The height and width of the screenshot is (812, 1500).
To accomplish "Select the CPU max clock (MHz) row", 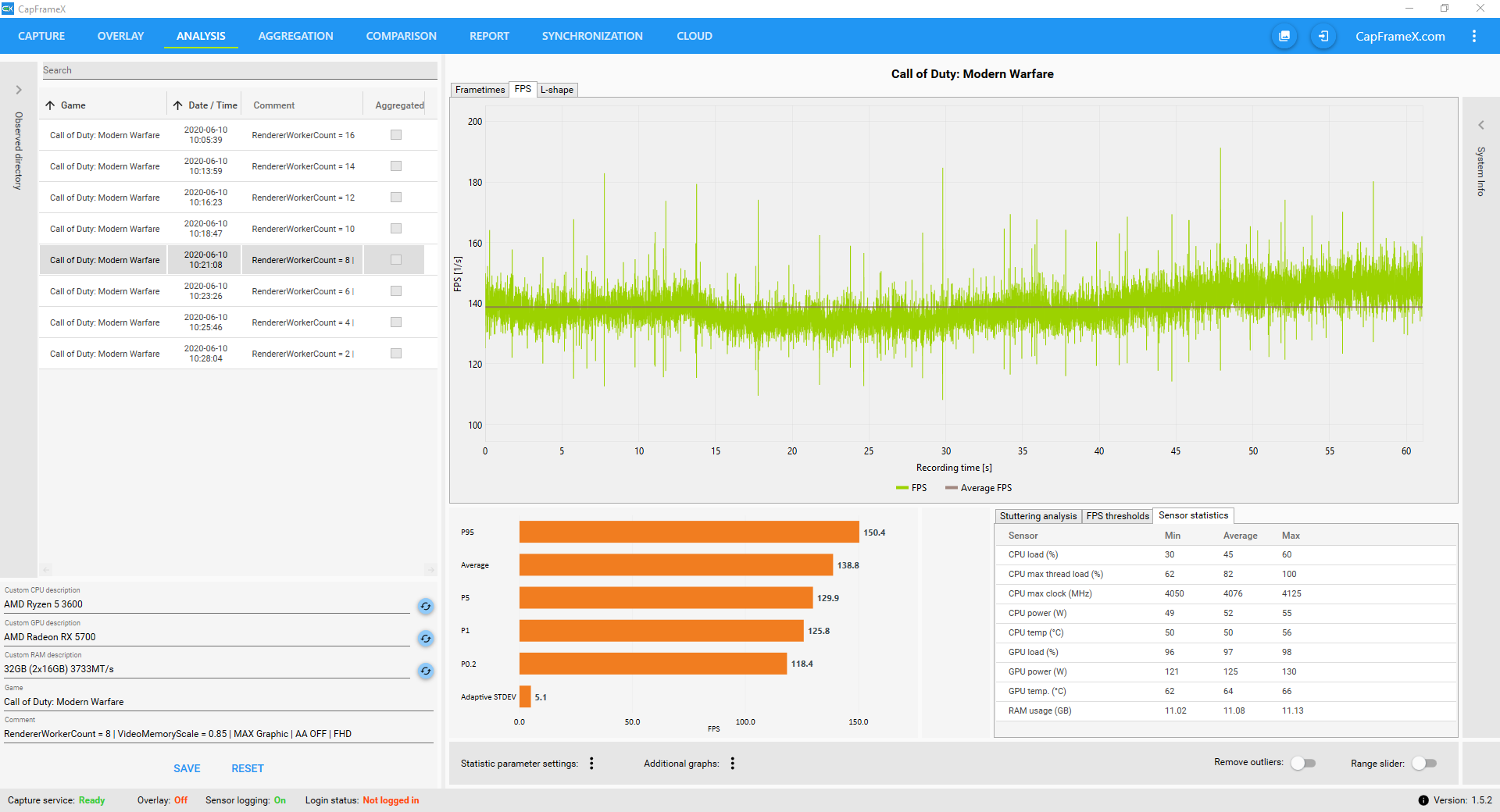I will 1226,593.
